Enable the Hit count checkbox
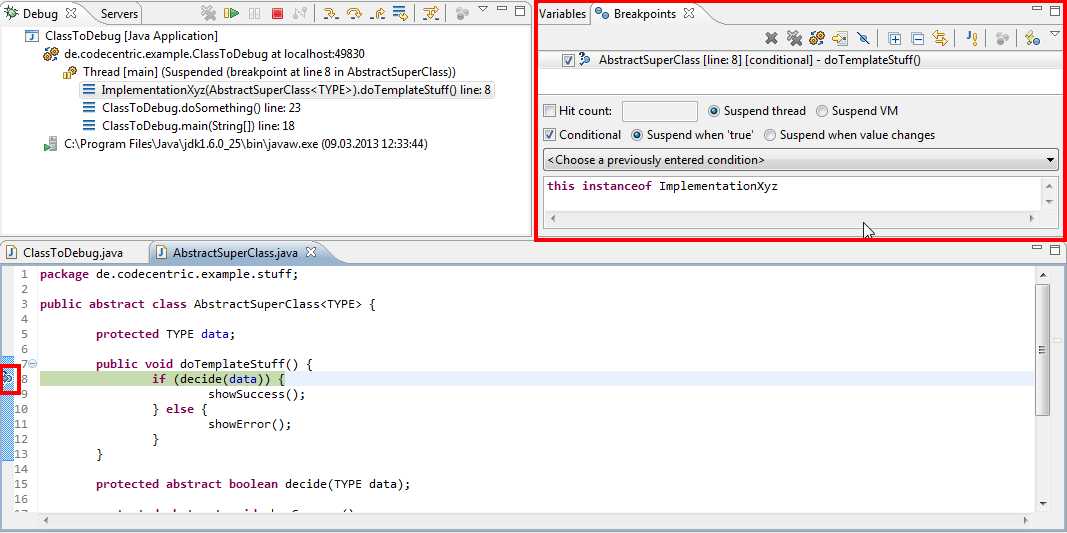This screenshot has width=1067, height=533. point(550,111)
